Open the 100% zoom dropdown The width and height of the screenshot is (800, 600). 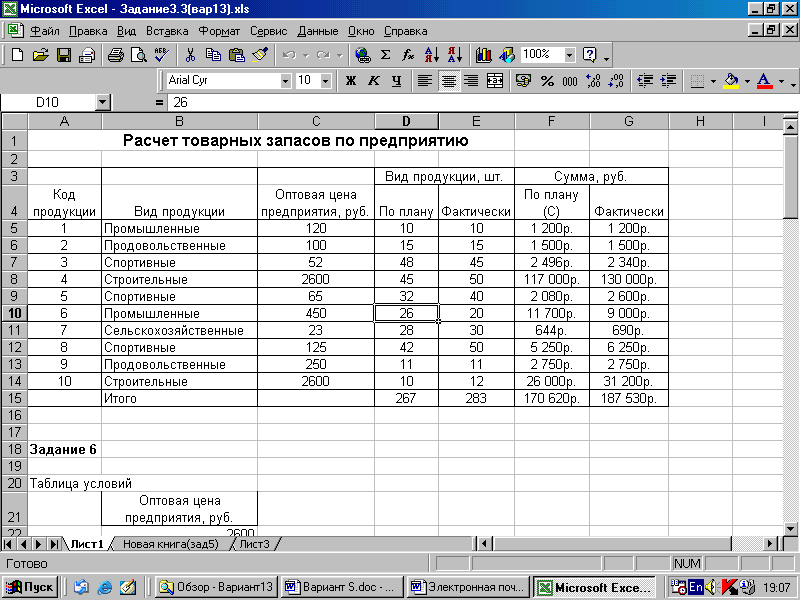569,55
